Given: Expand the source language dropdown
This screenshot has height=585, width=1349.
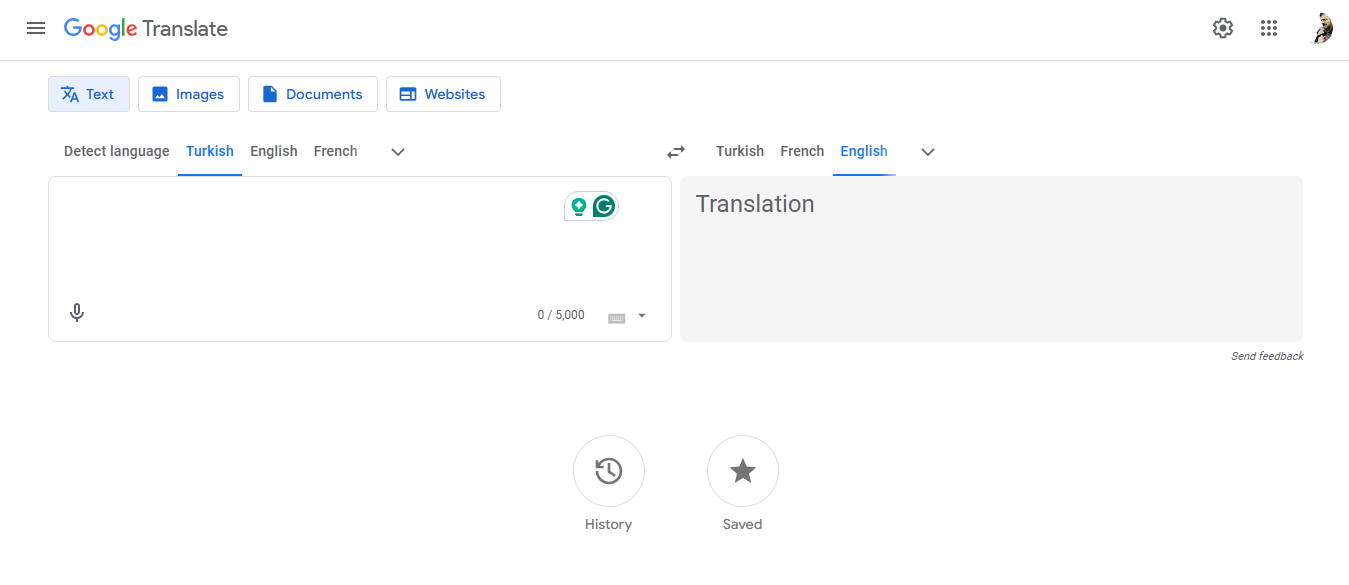Looking at the screenshot, I should 397,151.
